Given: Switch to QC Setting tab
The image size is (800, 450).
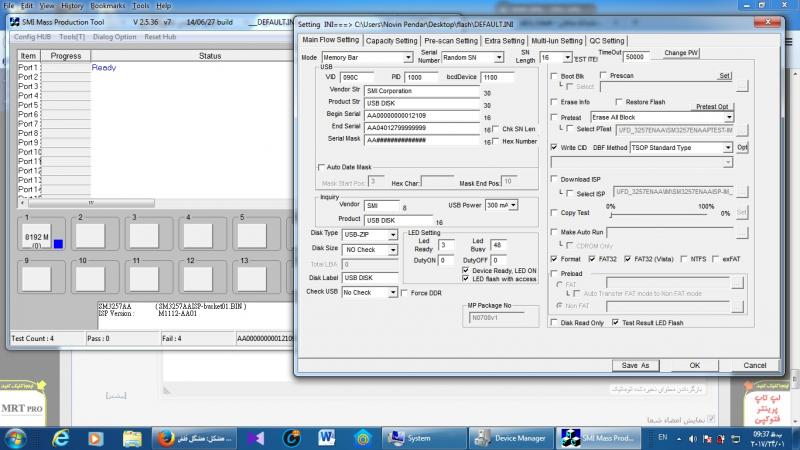Looking at the screenshot, I should [x=607, y=41].
